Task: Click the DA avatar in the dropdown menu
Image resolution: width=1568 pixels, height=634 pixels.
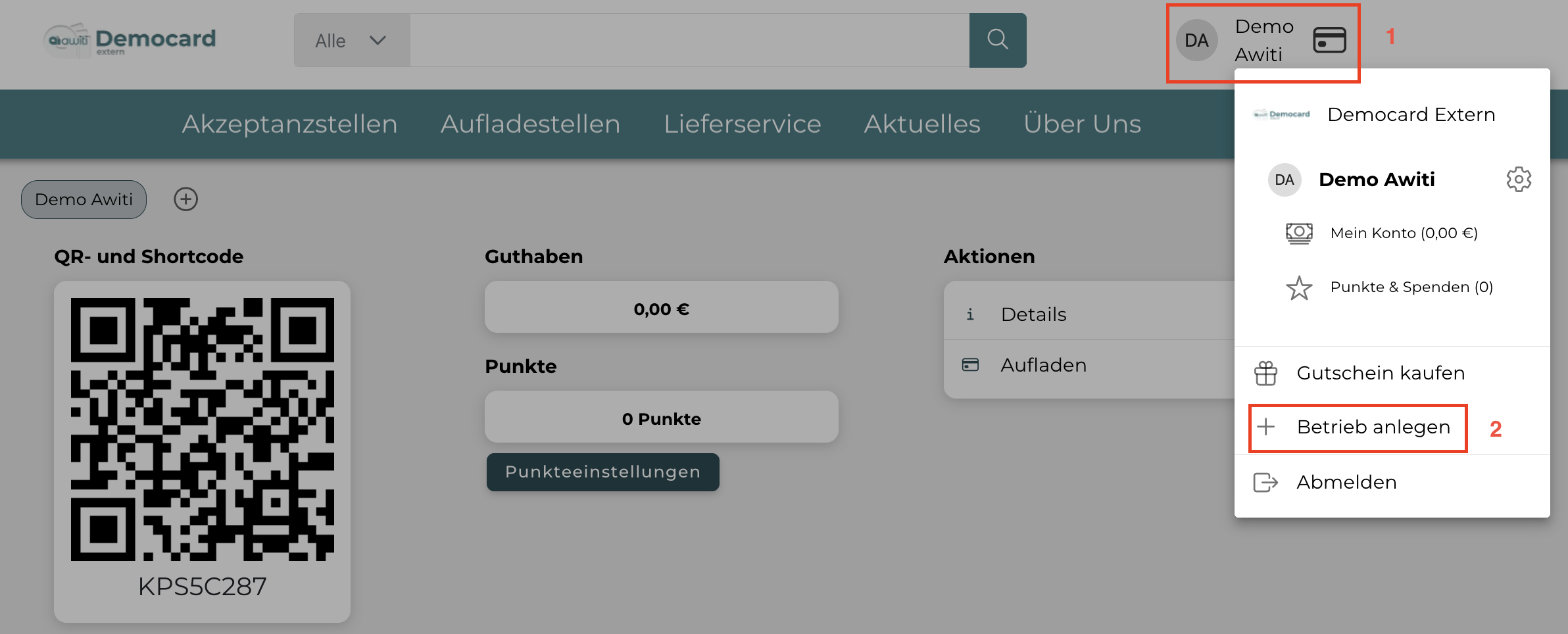Action: coord(1285,180)
